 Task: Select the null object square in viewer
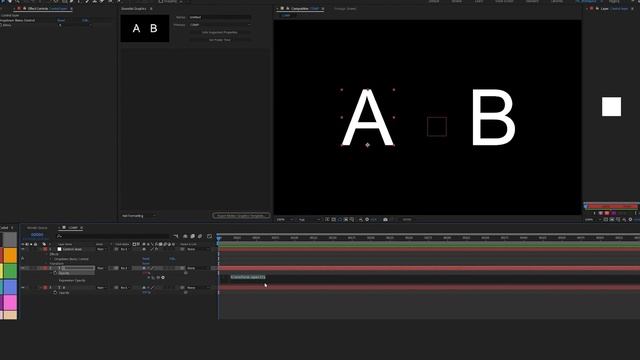coord(437,126)
